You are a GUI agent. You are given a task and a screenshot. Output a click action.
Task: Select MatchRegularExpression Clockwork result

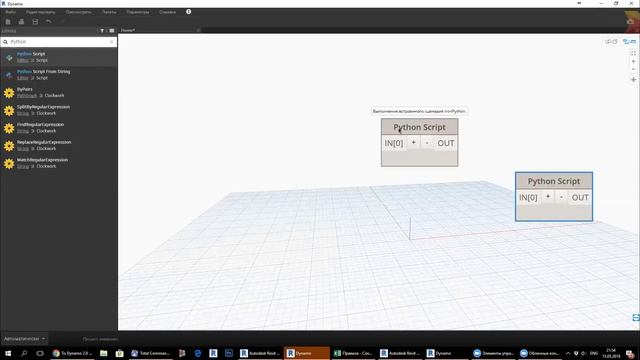click(x=59, y=163)
